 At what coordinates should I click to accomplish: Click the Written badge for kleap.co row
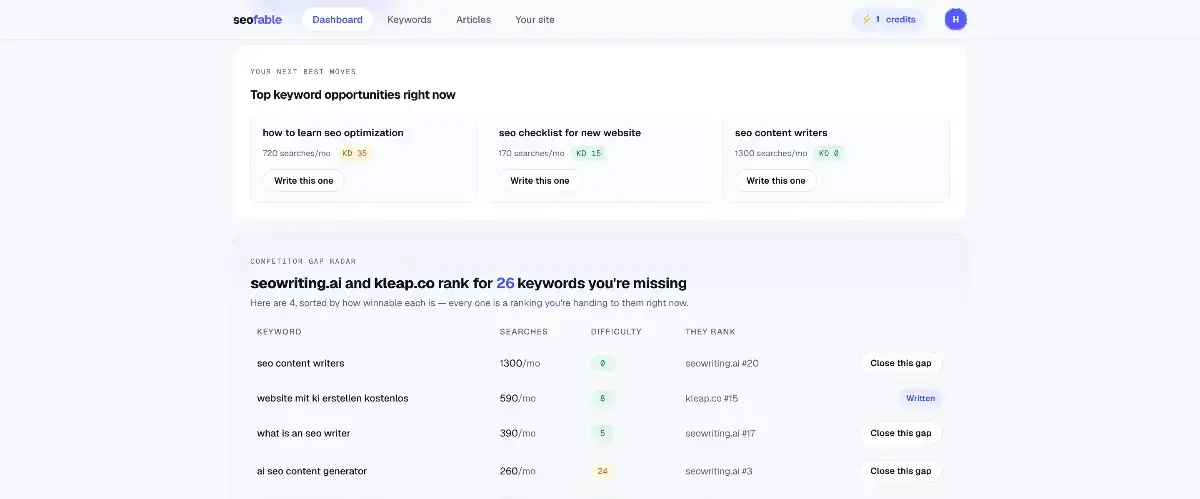click(921, 398)
